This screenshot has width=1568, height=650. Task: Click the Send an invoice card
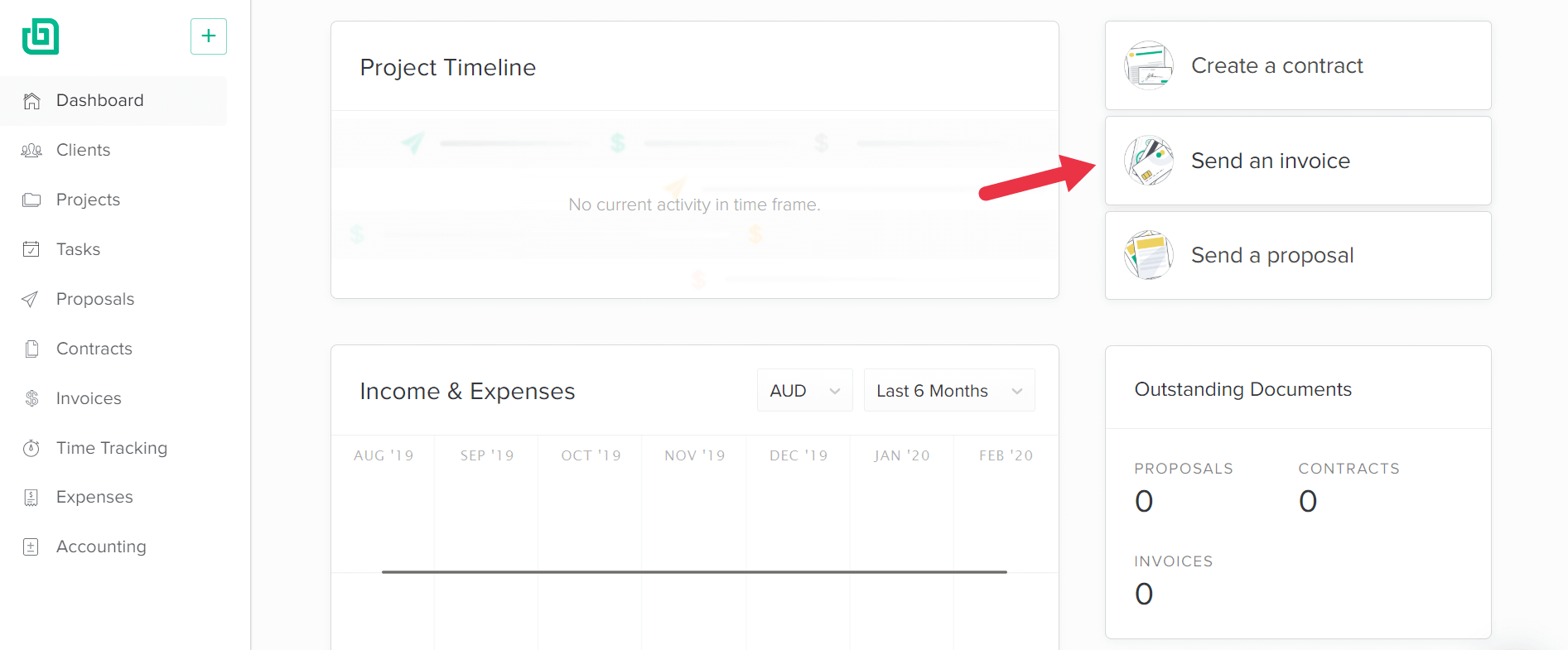point(1298,161)
